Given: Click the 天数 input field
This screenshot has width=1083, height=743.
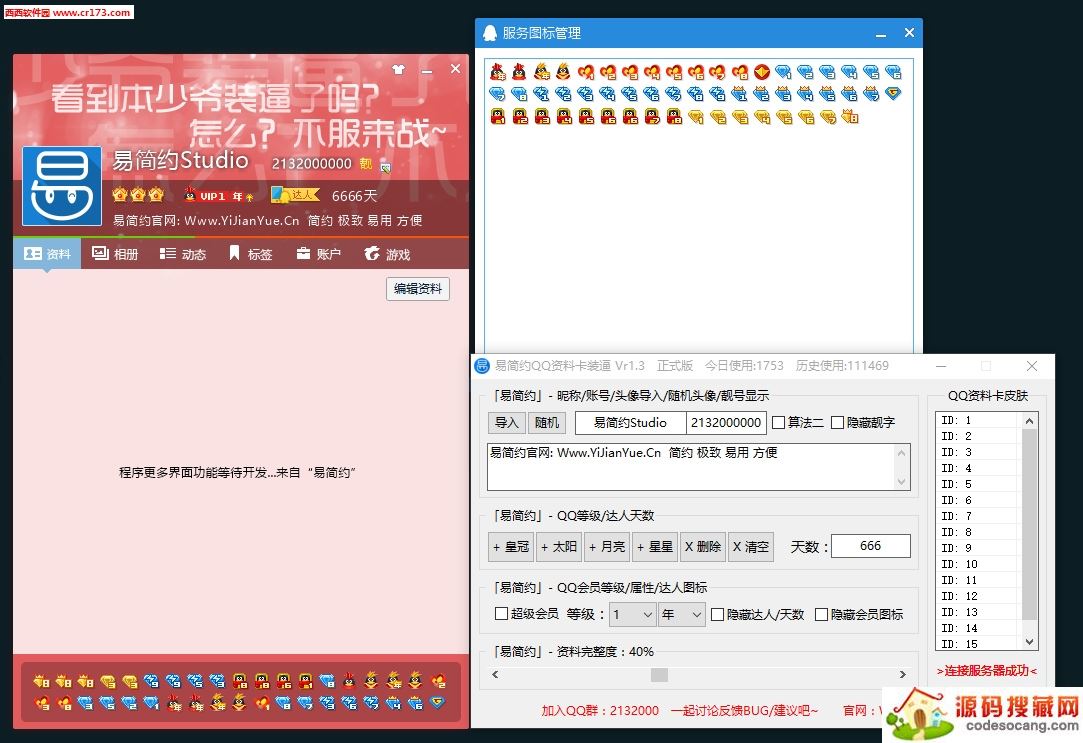Looking at the screenshot, I should (870, 546).
